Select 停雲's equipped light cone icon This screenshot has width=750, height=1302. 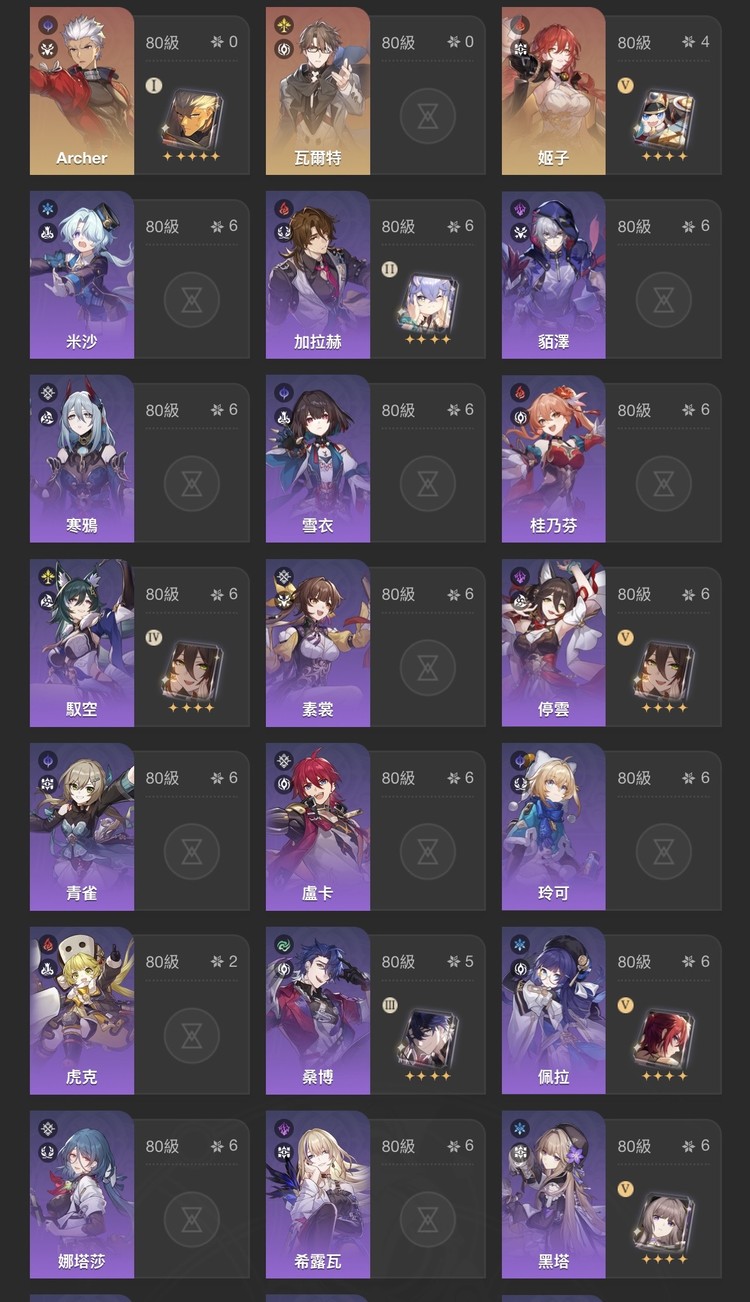coord(663,669)
